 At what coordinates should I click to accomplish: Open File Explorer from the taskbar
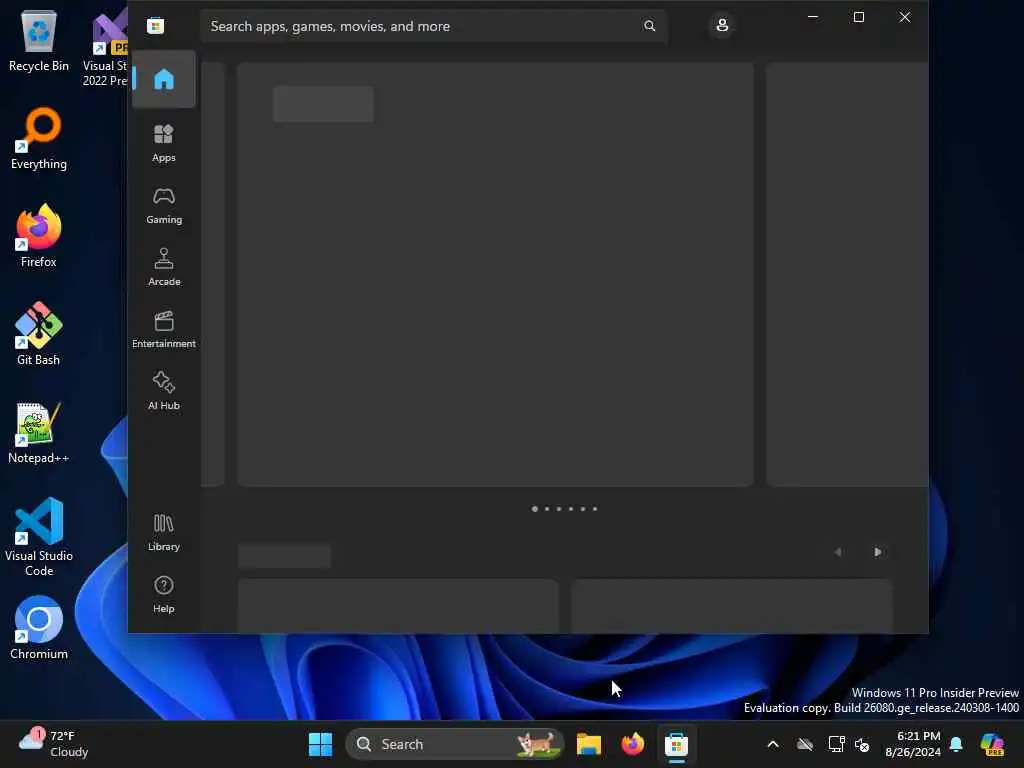588,744
